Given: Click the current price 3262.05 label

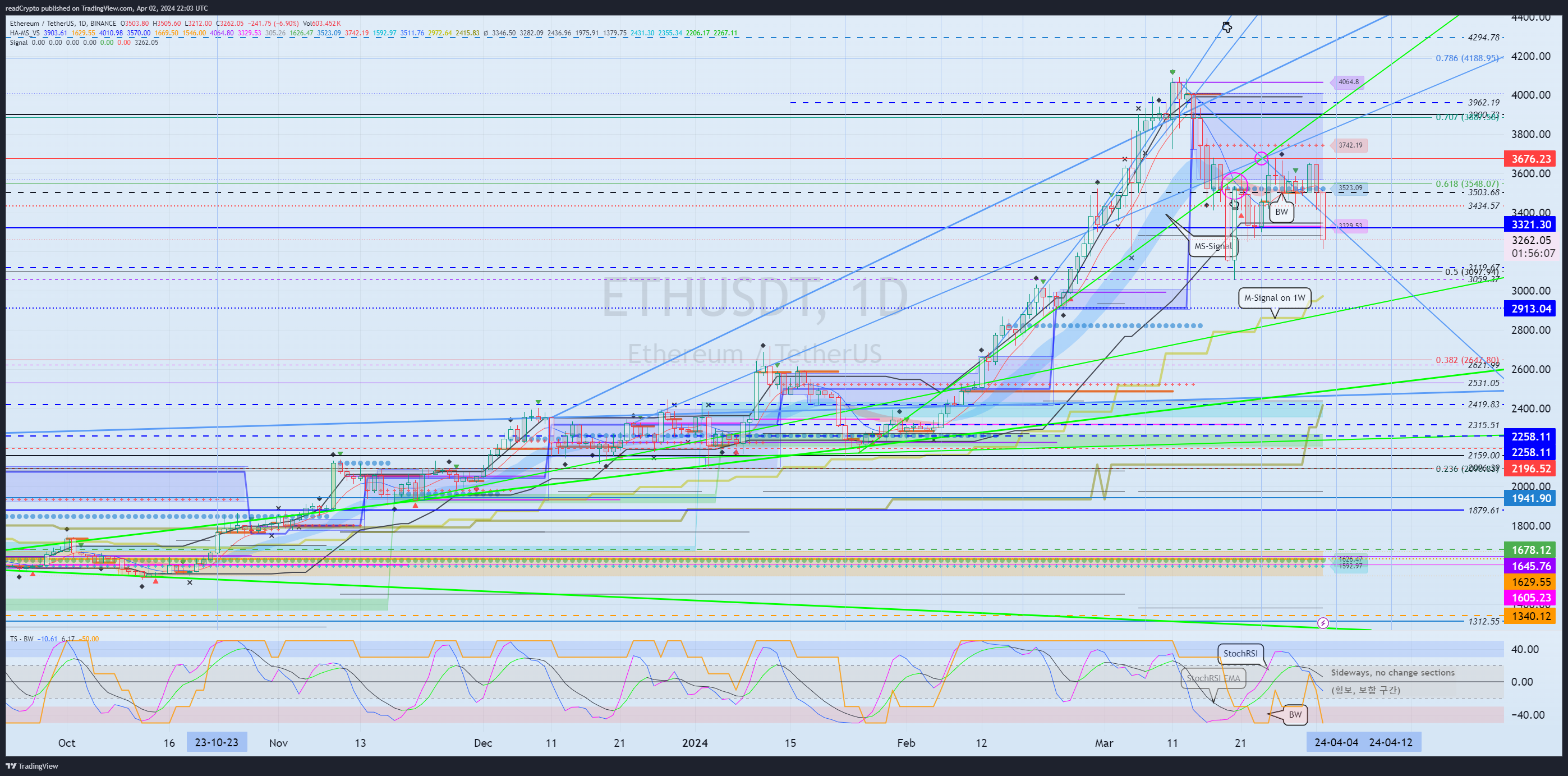Looking at the screenshot, I should click(1531, 240).
